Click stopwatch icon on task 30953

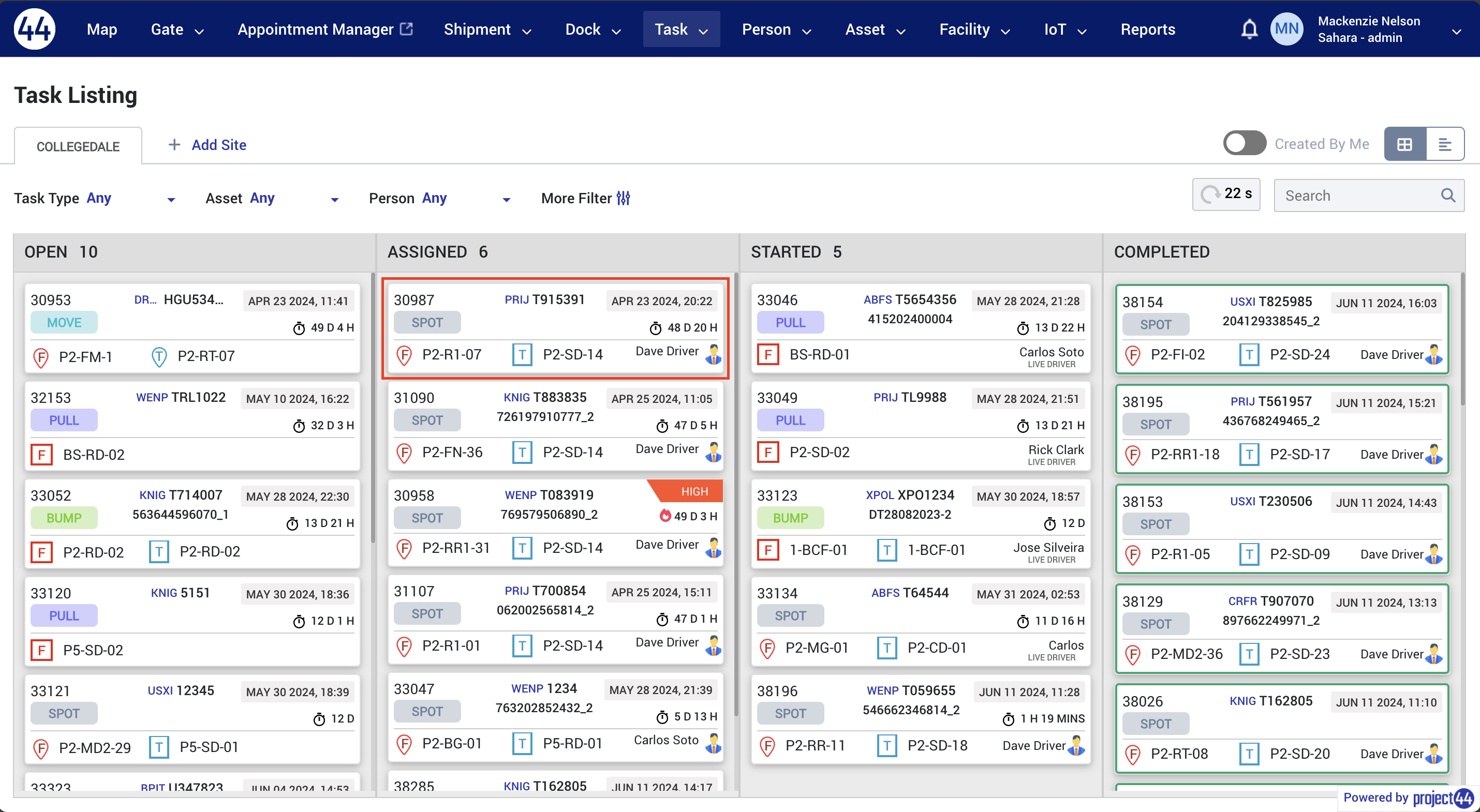299,328
